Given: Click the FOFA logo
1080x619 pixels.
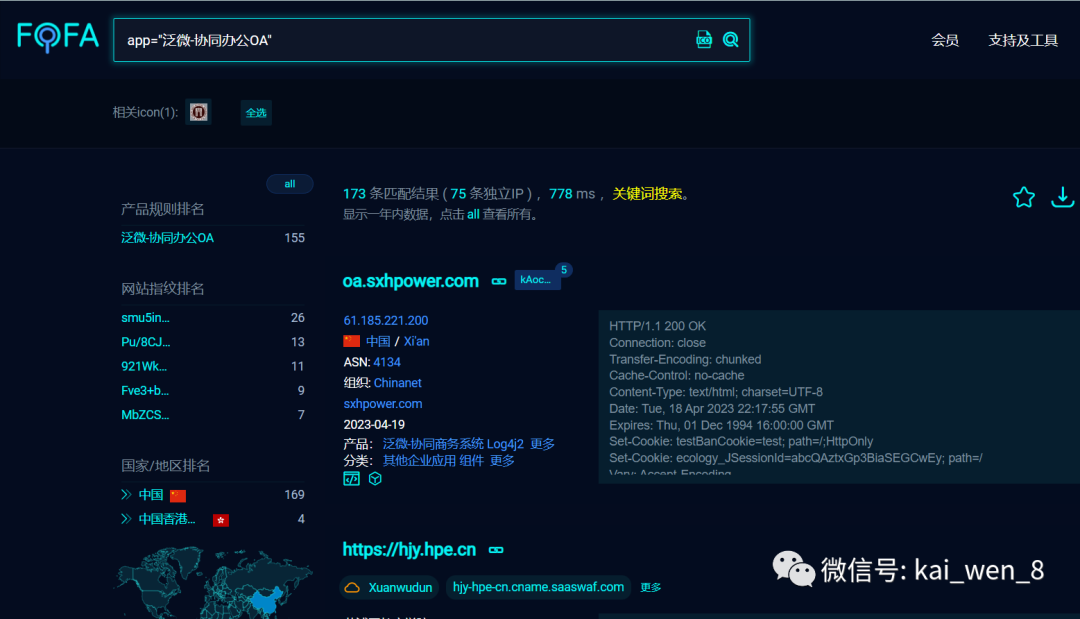Looking at the screenshot, I should 58,36.
